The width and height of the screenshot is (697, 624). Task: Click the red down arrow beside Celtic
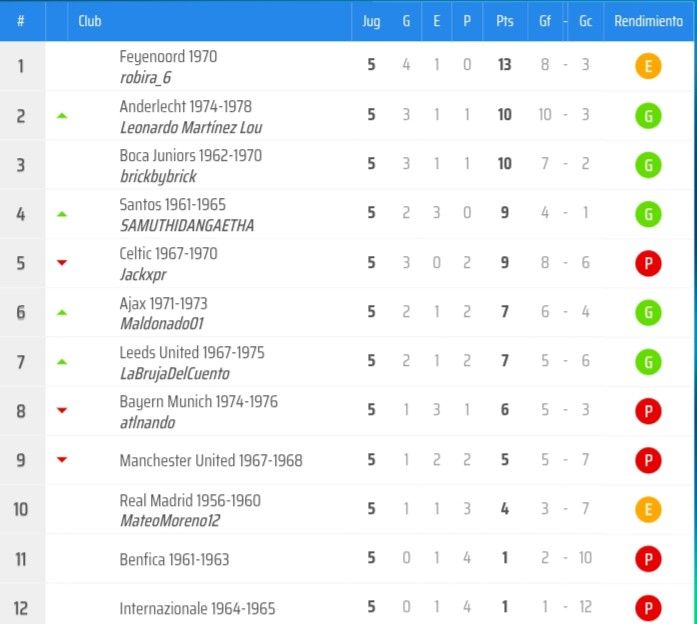[x=62, y=263]
